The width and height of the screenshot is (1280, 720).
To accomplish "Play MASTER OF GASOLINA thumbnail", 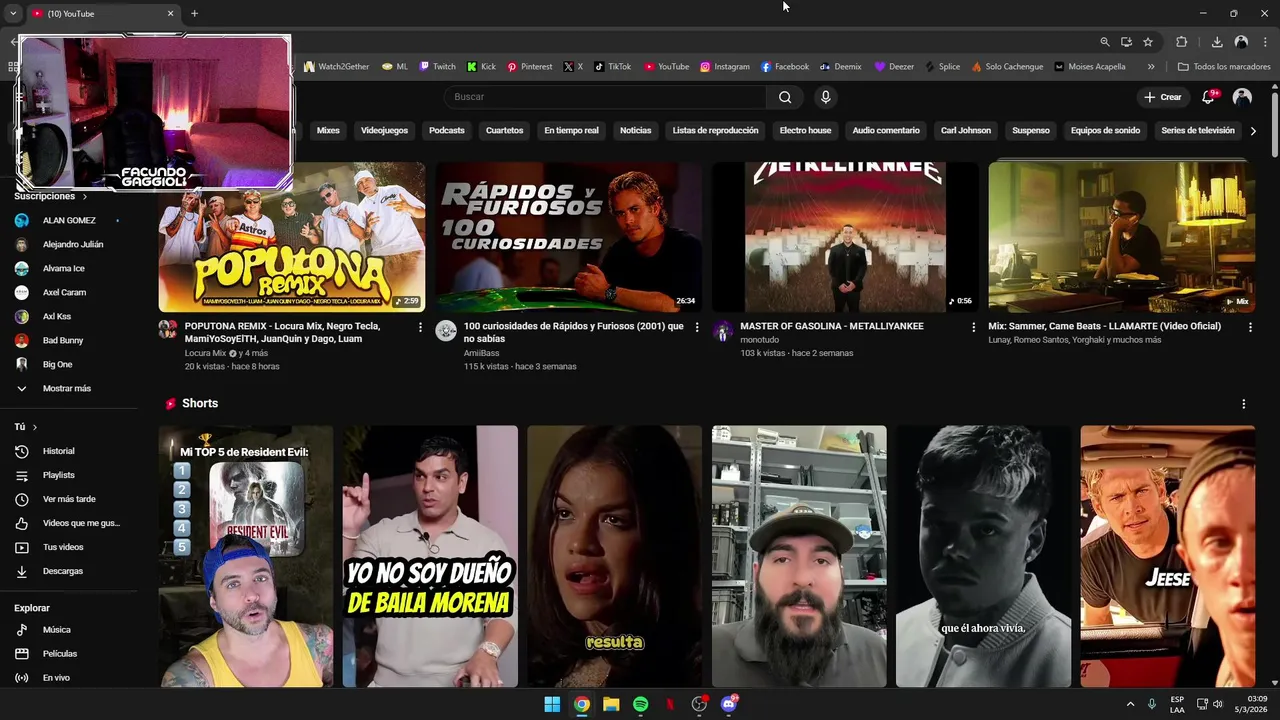I will point(845,237).
